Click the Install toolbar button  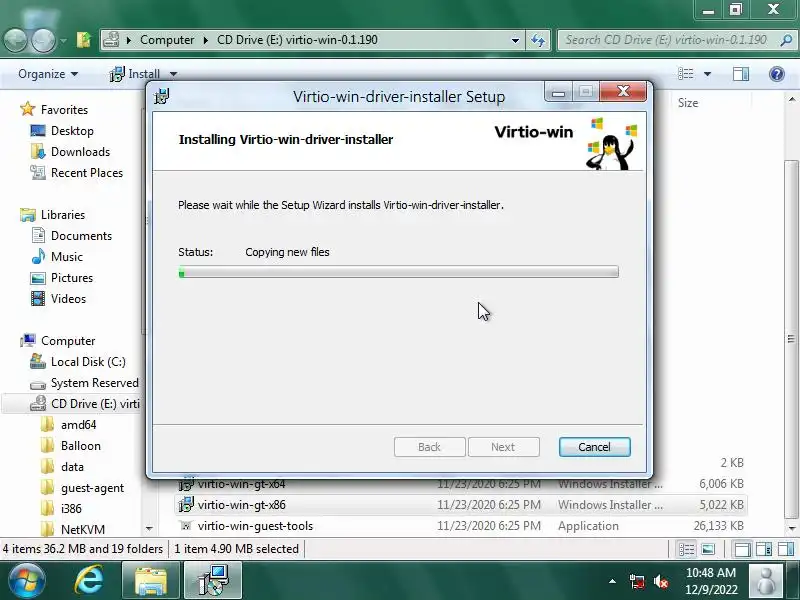click(x=135, y=74)
